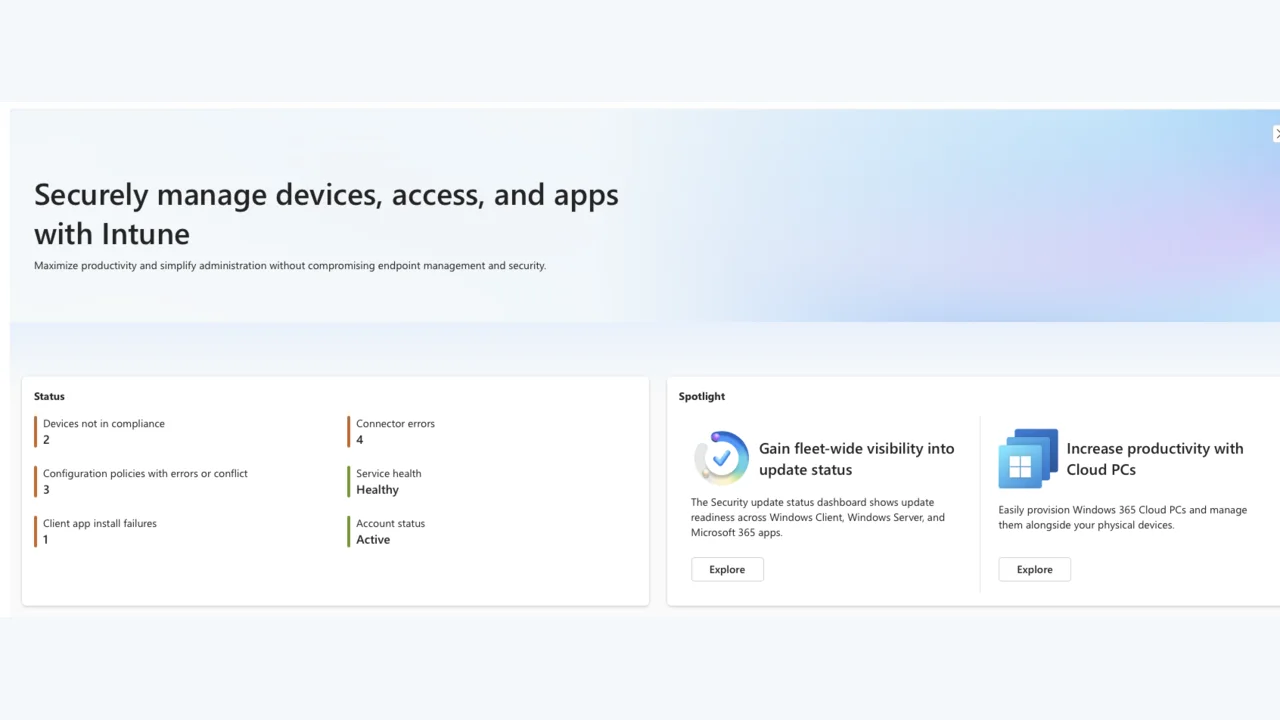Click the configuration policy errors count 3
This screenshot has width=1280, height=720.
46,490
